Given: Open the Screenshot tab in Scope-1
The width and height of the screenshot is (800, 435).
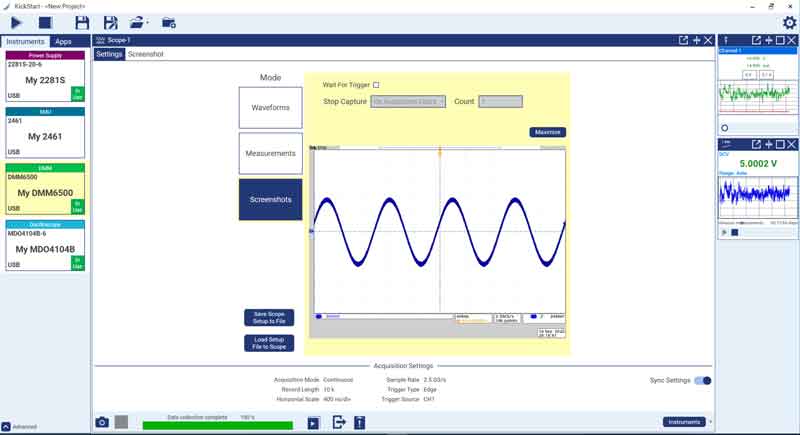Looking at the screenshot, I should point(146,54).
